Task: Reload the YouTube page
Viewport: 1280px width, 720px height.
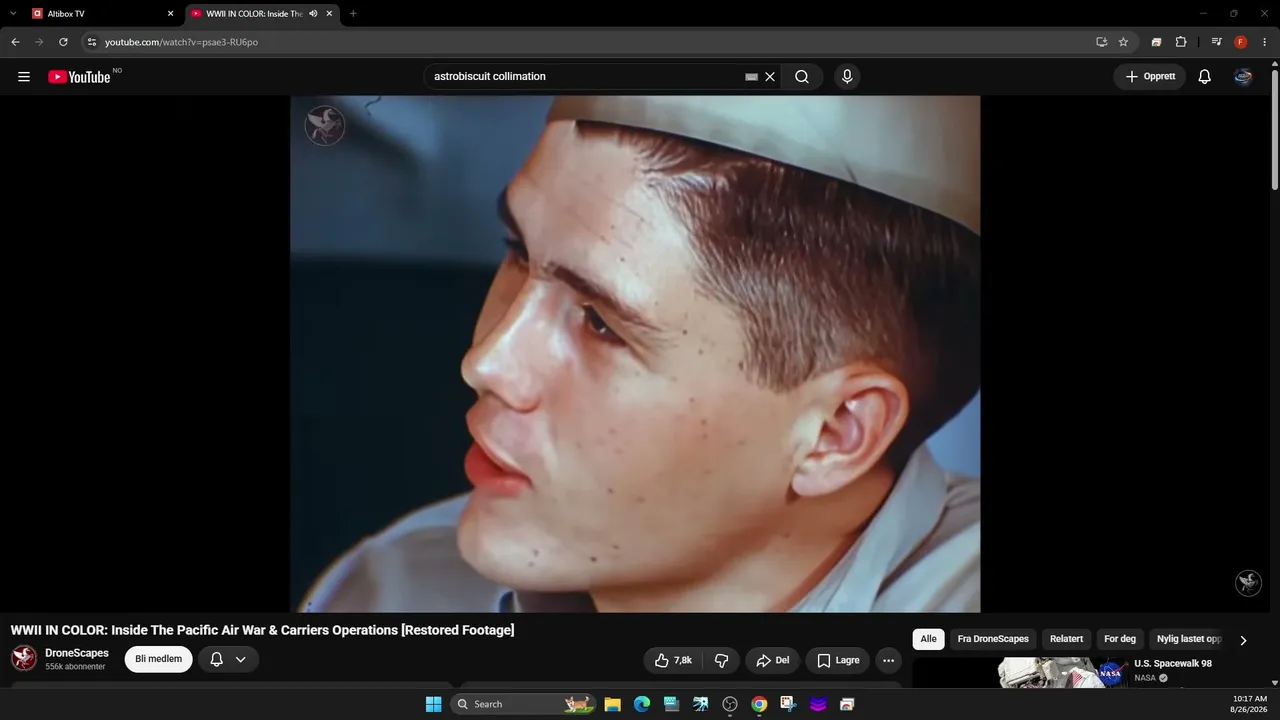Action: (x=63, y=42)
